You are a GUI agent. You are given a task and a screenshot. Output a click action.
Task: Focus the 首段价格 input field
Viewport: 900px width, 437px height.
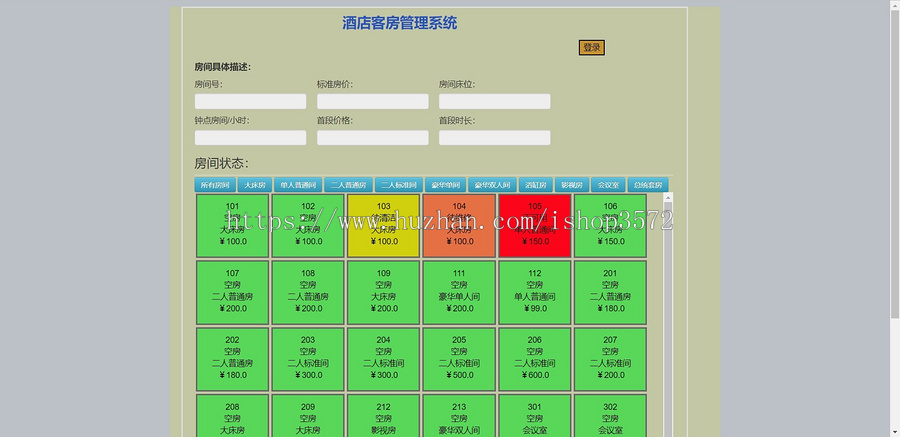pyautogui.click(x=373, y=138)
